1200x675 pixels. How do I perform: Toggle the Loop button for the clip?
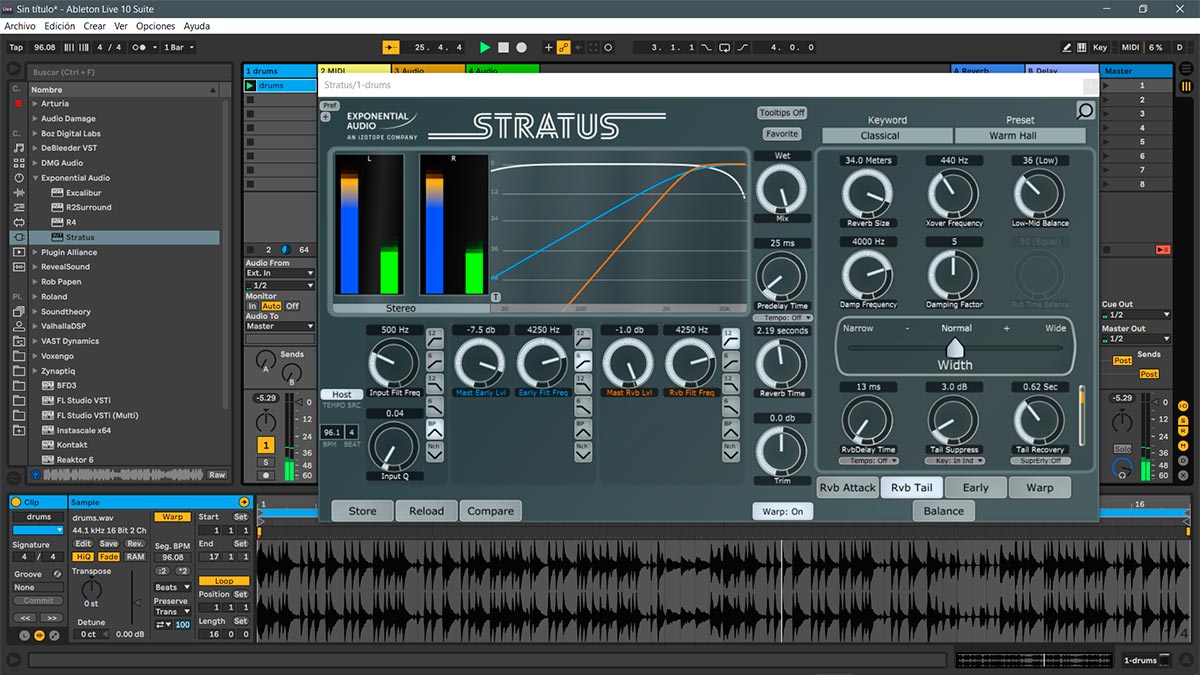[224, 581]
